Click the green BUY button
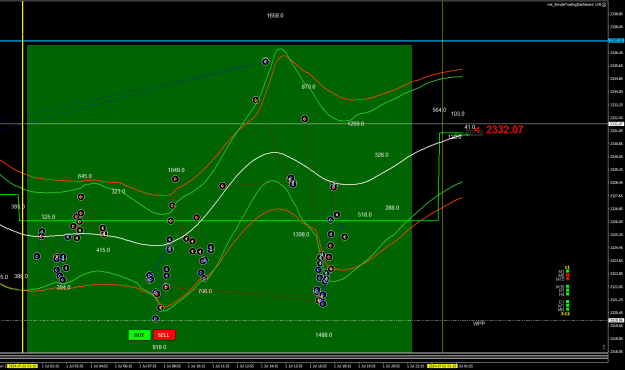Viewport: 625px width, 370px height. (140, 335)
